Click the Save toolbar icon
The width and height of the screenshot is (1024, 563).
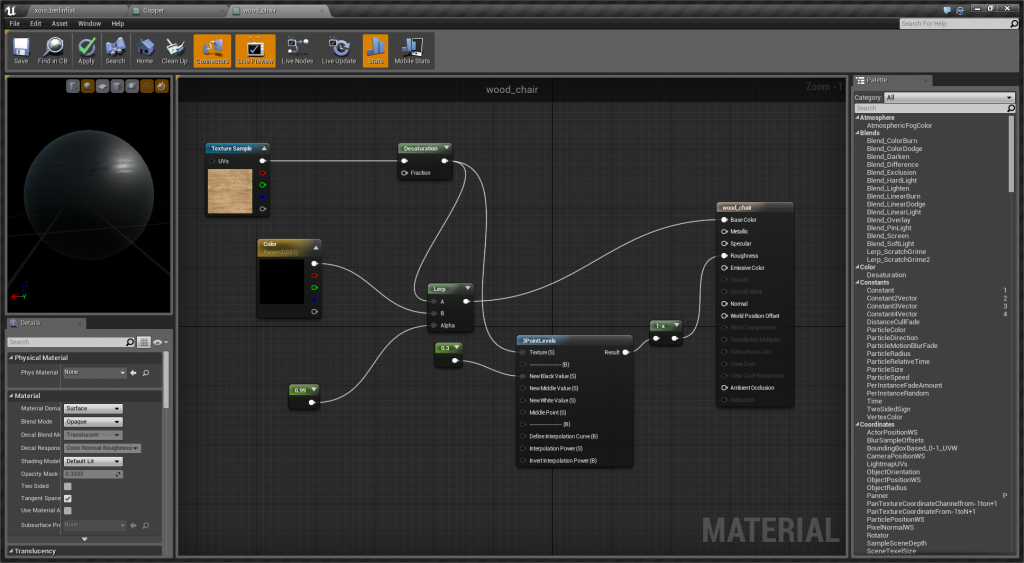[x=21, y=48]
